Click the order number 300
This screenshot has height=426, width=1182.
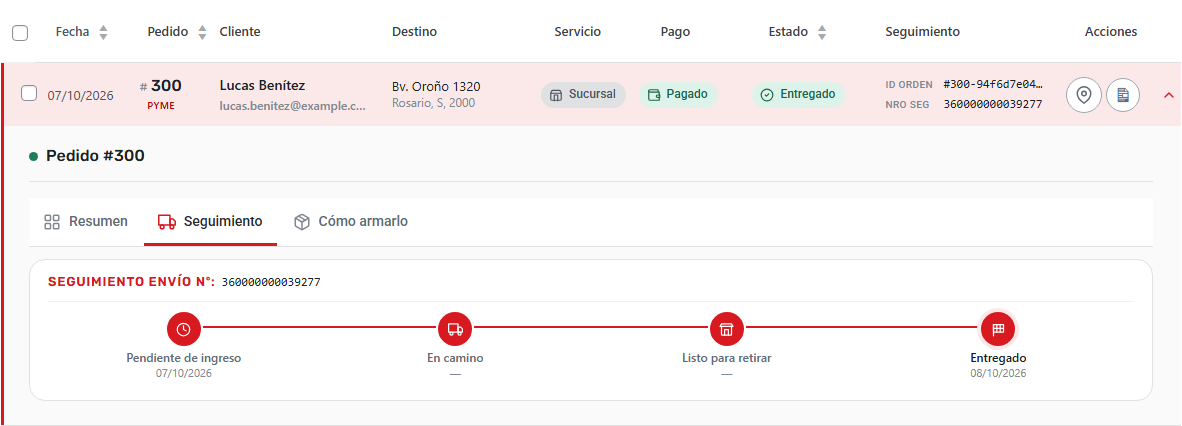tap(166, 85)
